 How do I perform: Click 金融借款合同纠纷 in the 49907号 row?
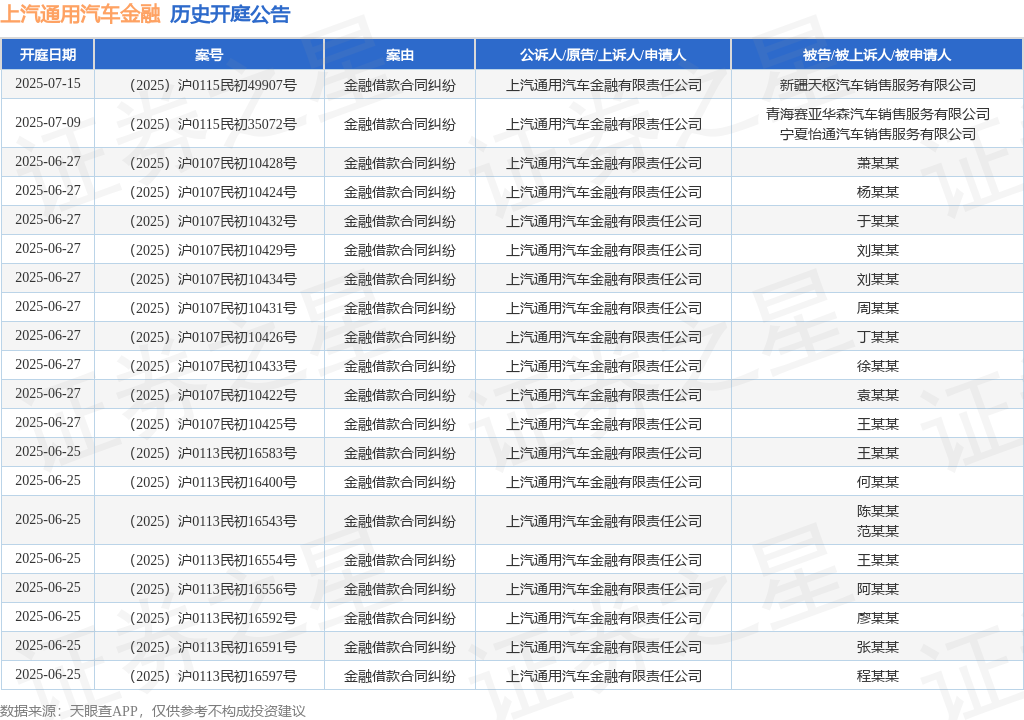coord(400,86)
